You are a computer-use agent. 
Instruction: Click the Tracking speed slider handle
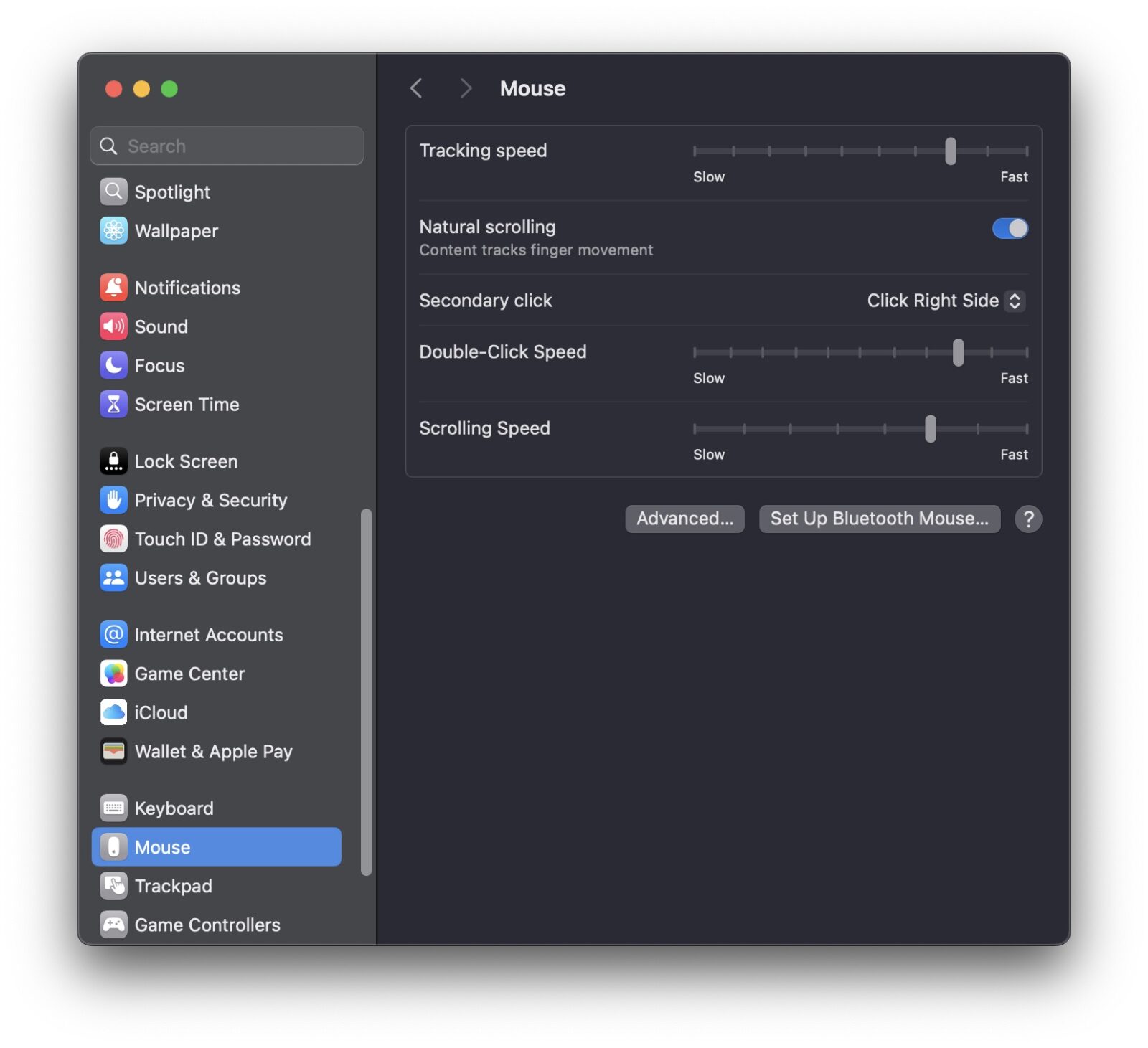[950, 151]
